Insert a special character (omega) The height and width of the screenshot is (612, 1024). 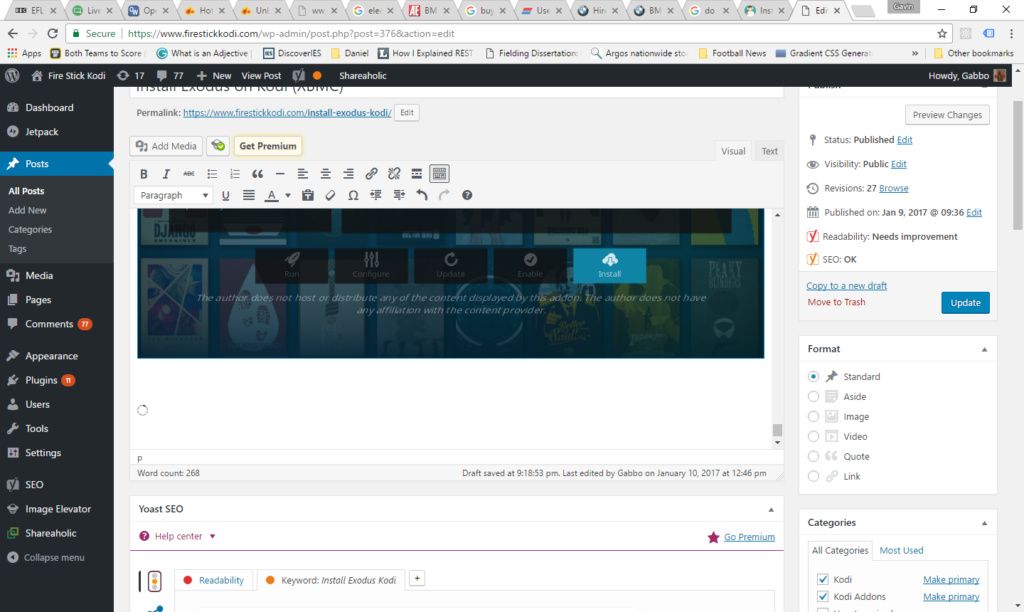tap(353, 195)
